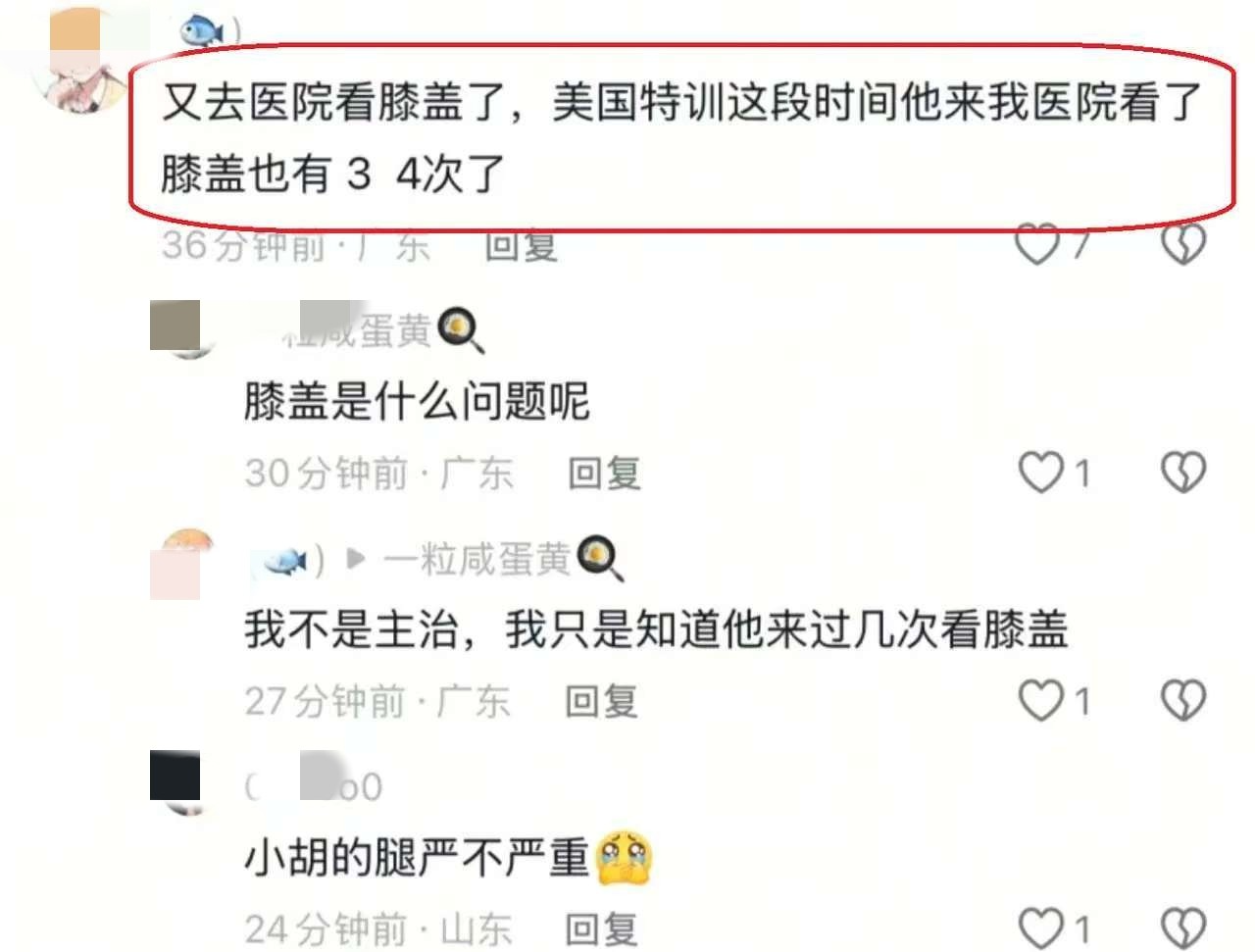Open the fish-emoji replier's avatar
1255x952 pixels.
187,563
